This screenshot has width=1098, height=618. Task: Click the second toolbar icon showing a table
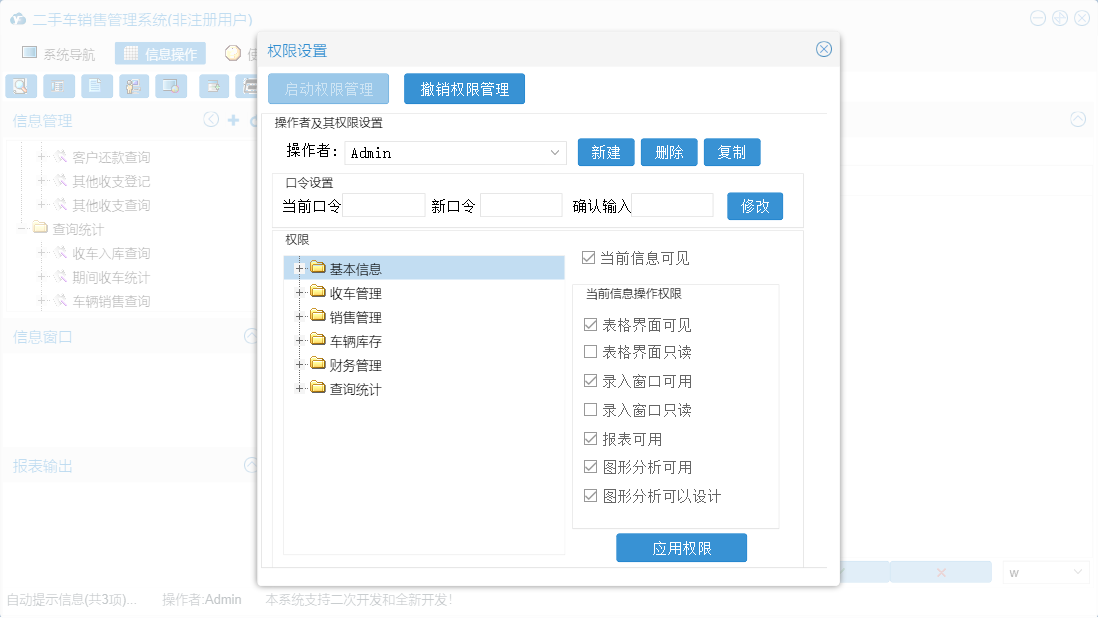pos(58,86)
